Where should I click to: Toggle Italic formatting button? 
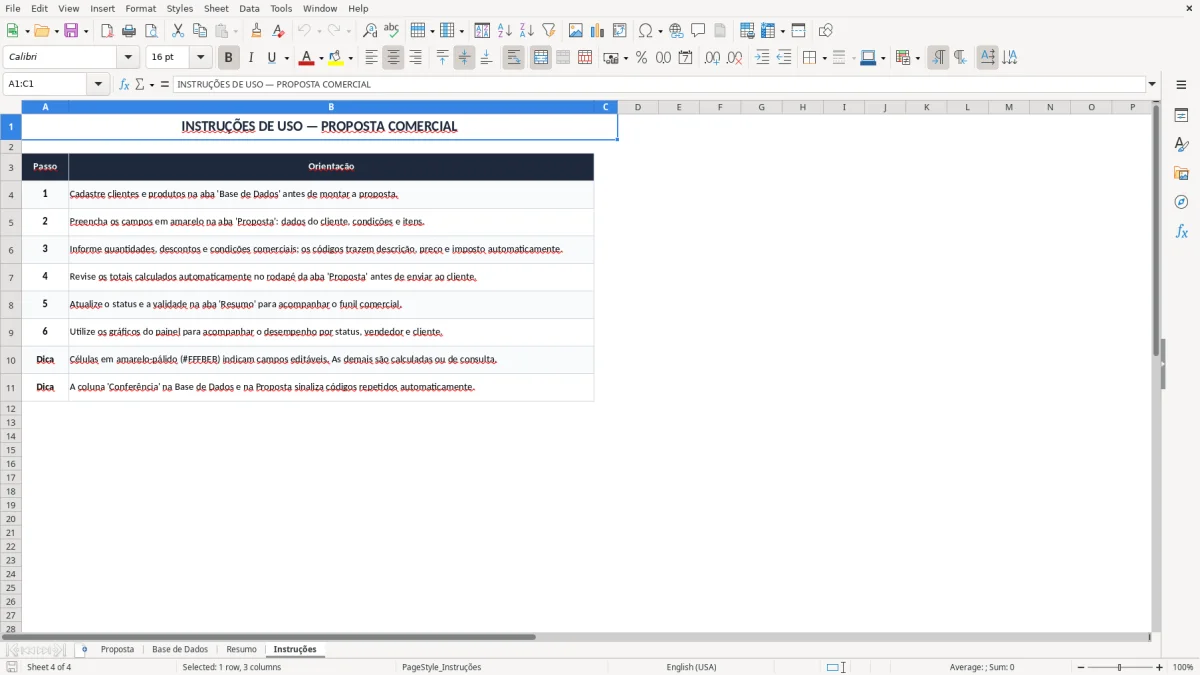251,58
